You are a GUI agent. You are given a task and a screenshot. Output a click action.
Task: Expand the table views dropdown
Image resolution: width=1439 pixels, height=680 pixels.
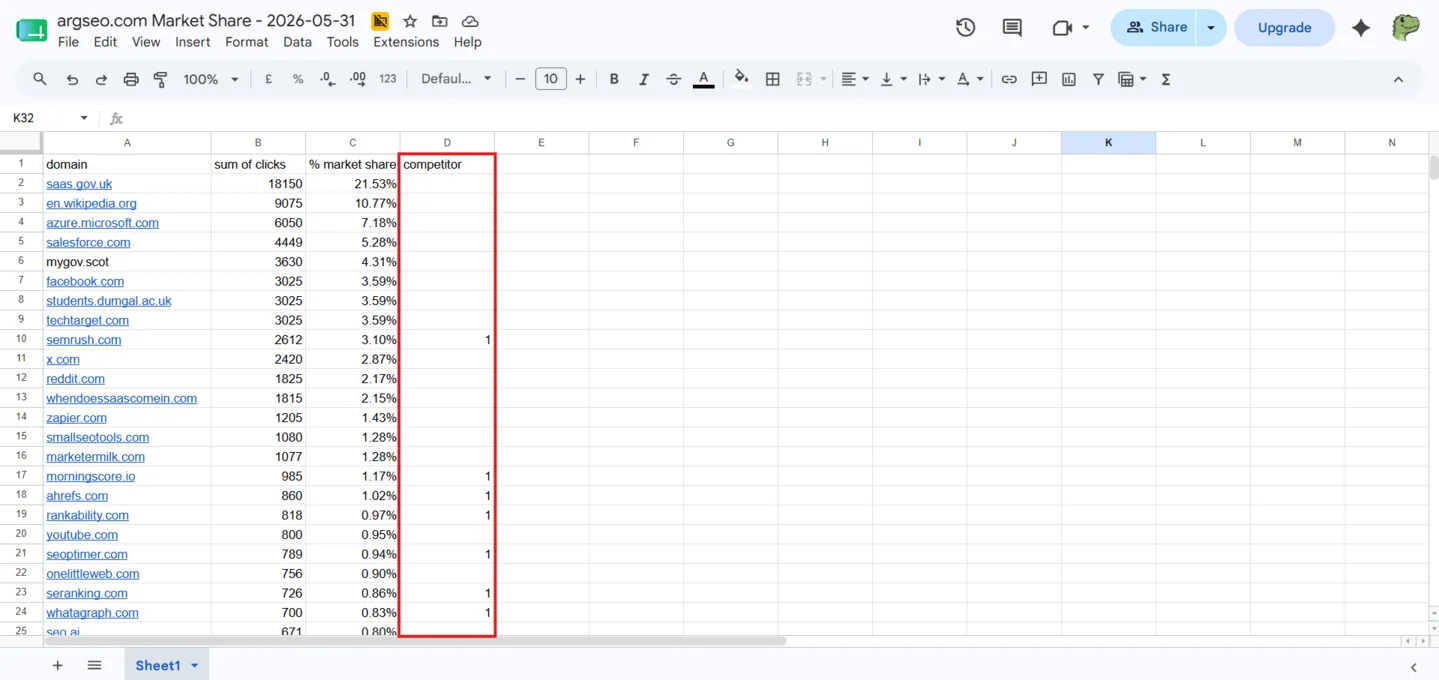[1142, 79]
